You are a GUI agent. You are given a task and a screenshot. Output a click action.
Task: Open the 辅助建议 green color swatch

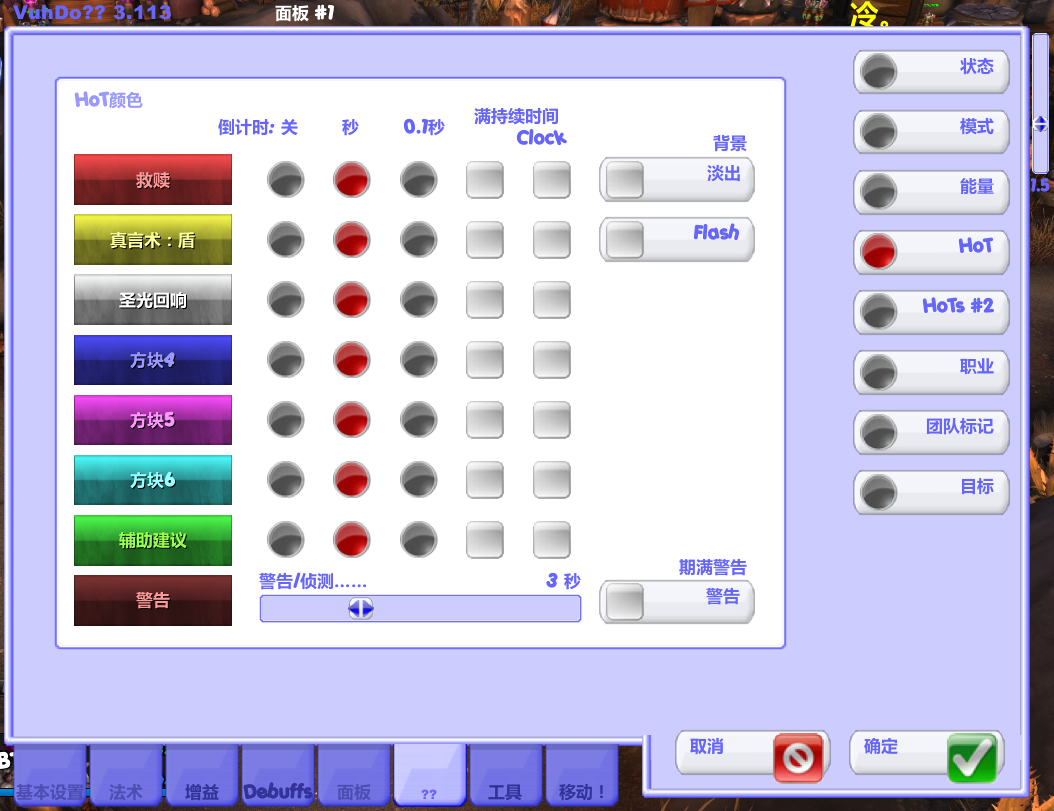[x=153, y=540]
